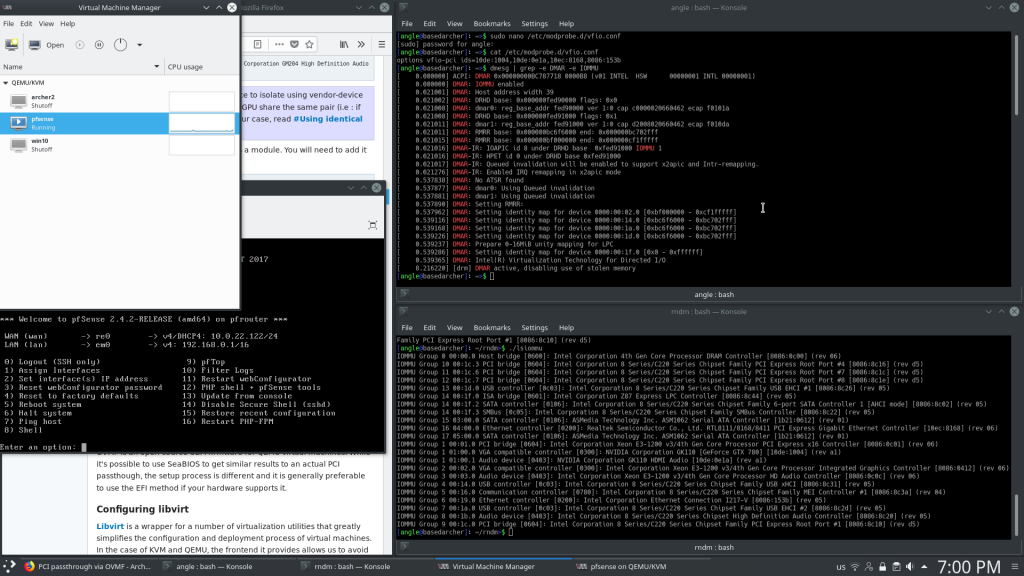Open Firefox Library icon in toolbar
Viewport: 1024px width, 576px height.
click(x=344, y=45)
